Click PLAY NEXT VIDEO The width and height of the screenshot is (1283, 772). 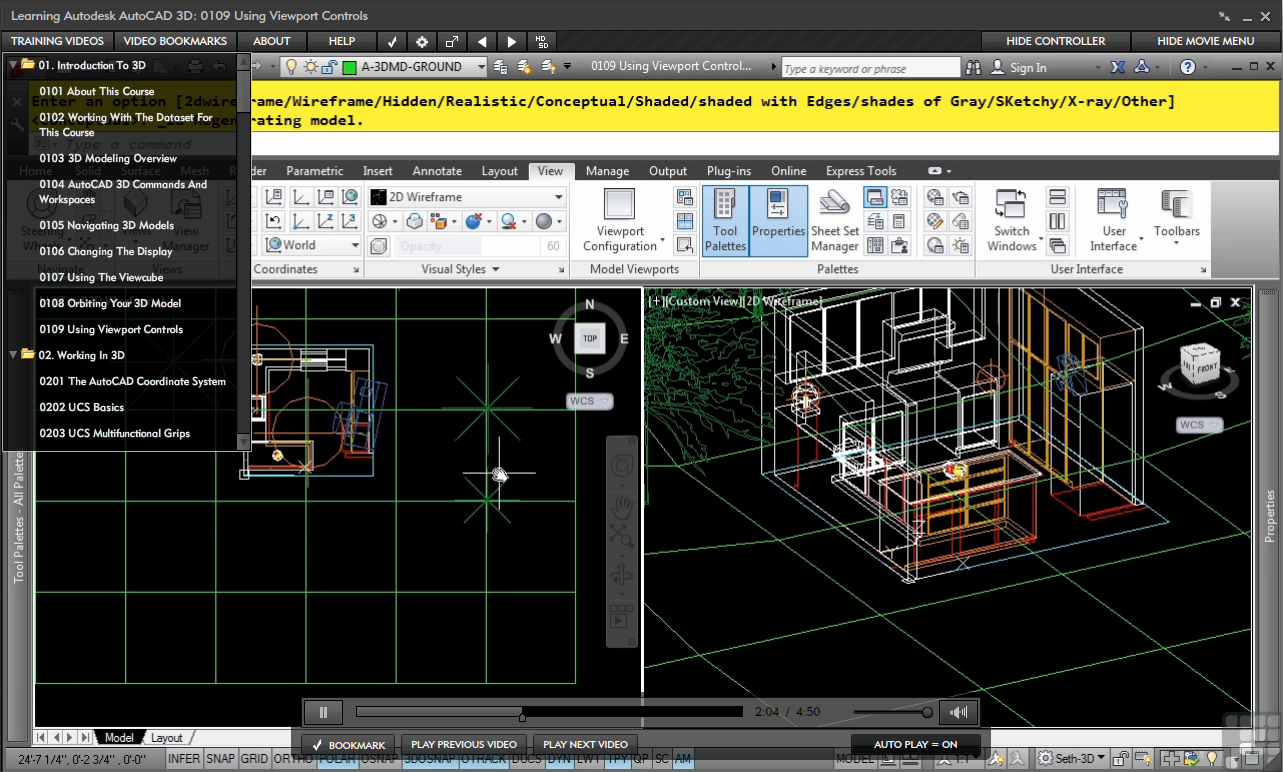pos(585,745)
